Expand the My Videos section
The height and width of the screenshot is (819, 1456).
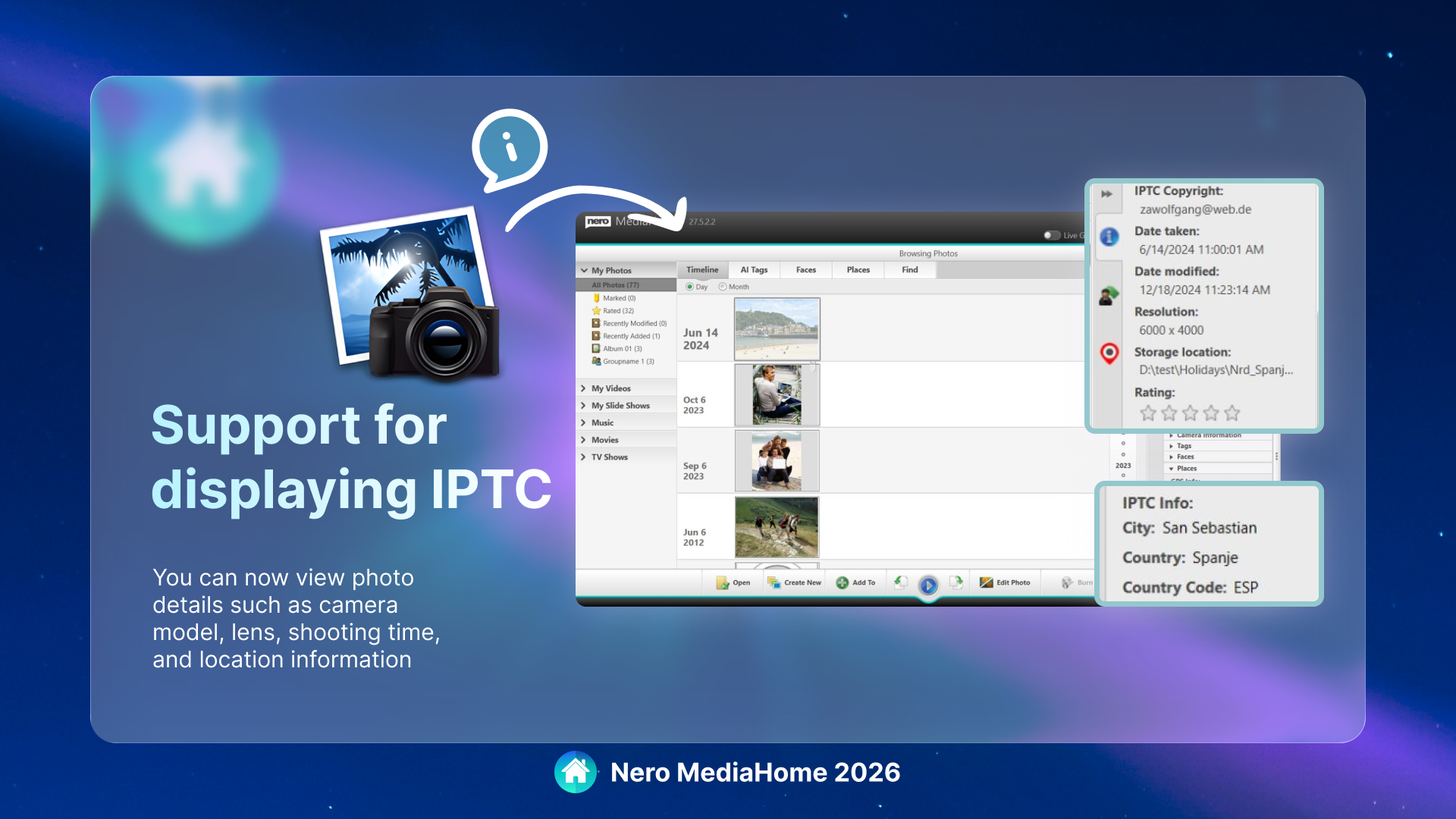(x=584, y=388)
